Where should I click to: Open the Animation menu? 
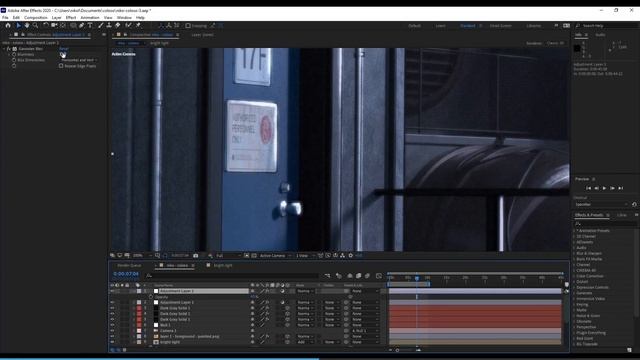click(90, 18)
